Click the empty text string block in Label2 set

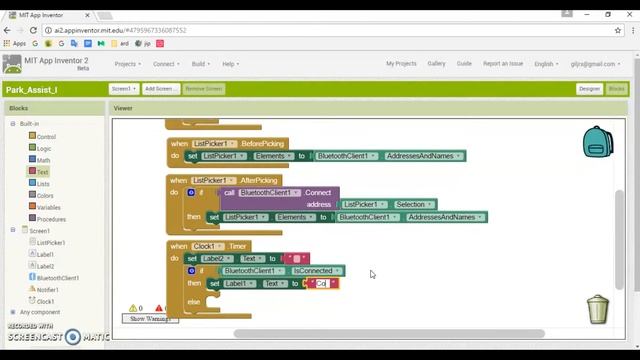tap(297, 258)
